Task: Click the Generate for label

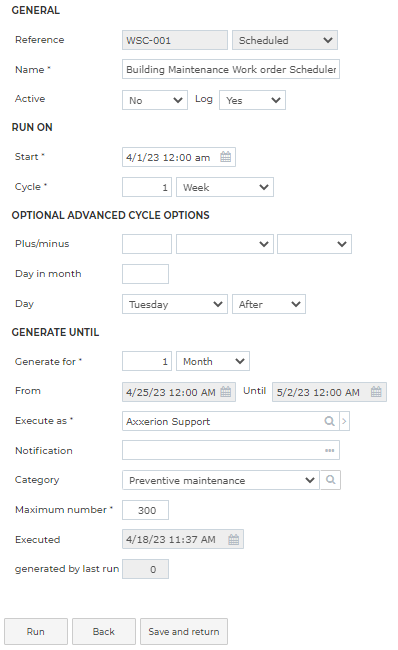Action: point(49,361)
